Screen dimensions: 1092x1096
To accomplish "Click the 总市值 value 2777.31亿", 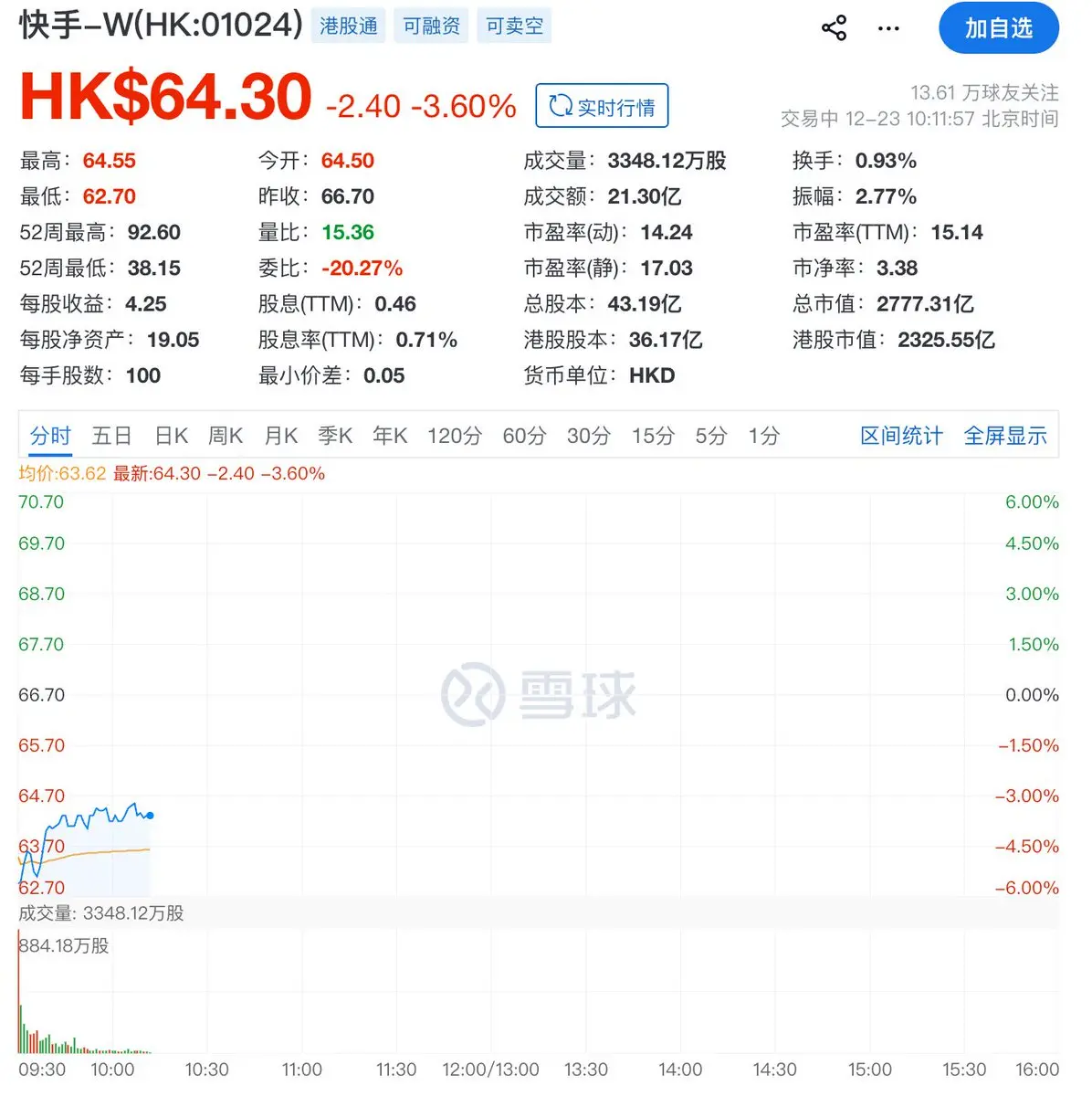I will pos(925,303).
